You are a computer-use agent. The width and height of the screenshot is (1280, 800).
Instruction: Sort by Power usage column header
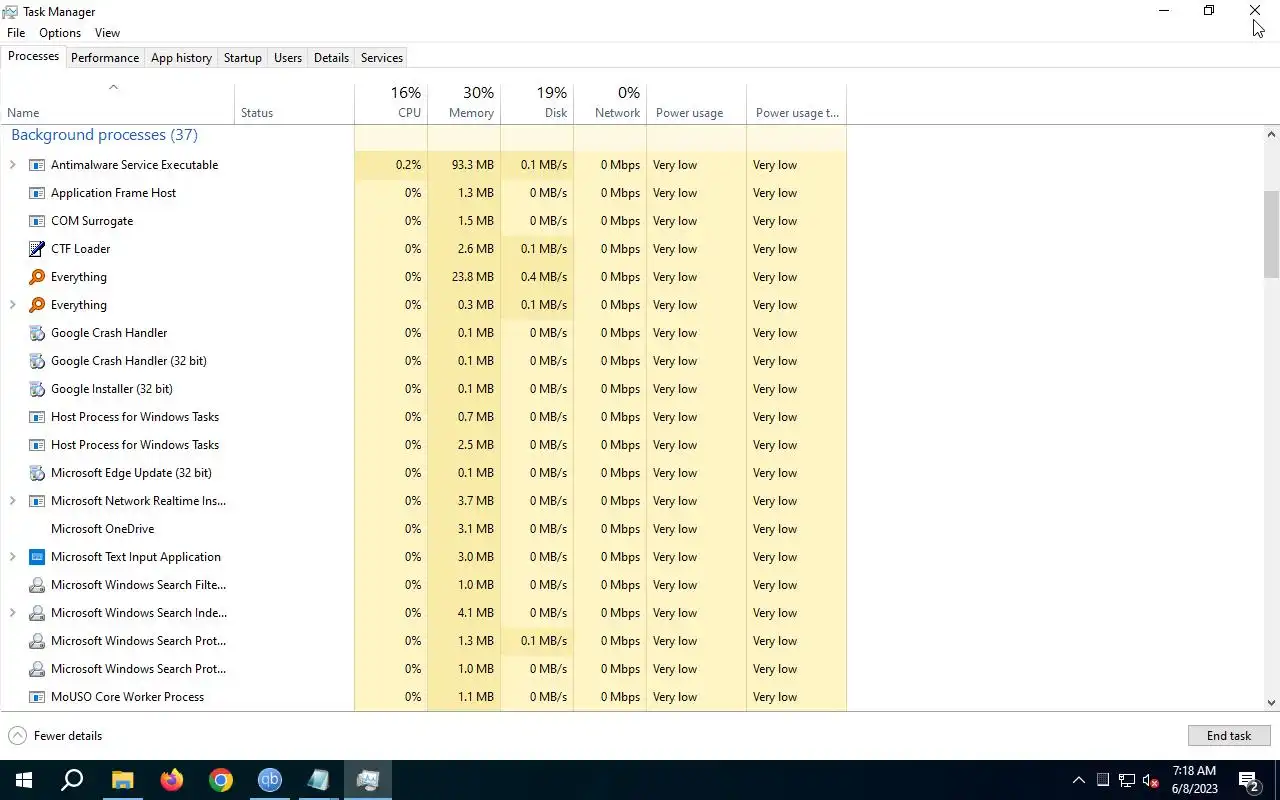pos(696,103)
